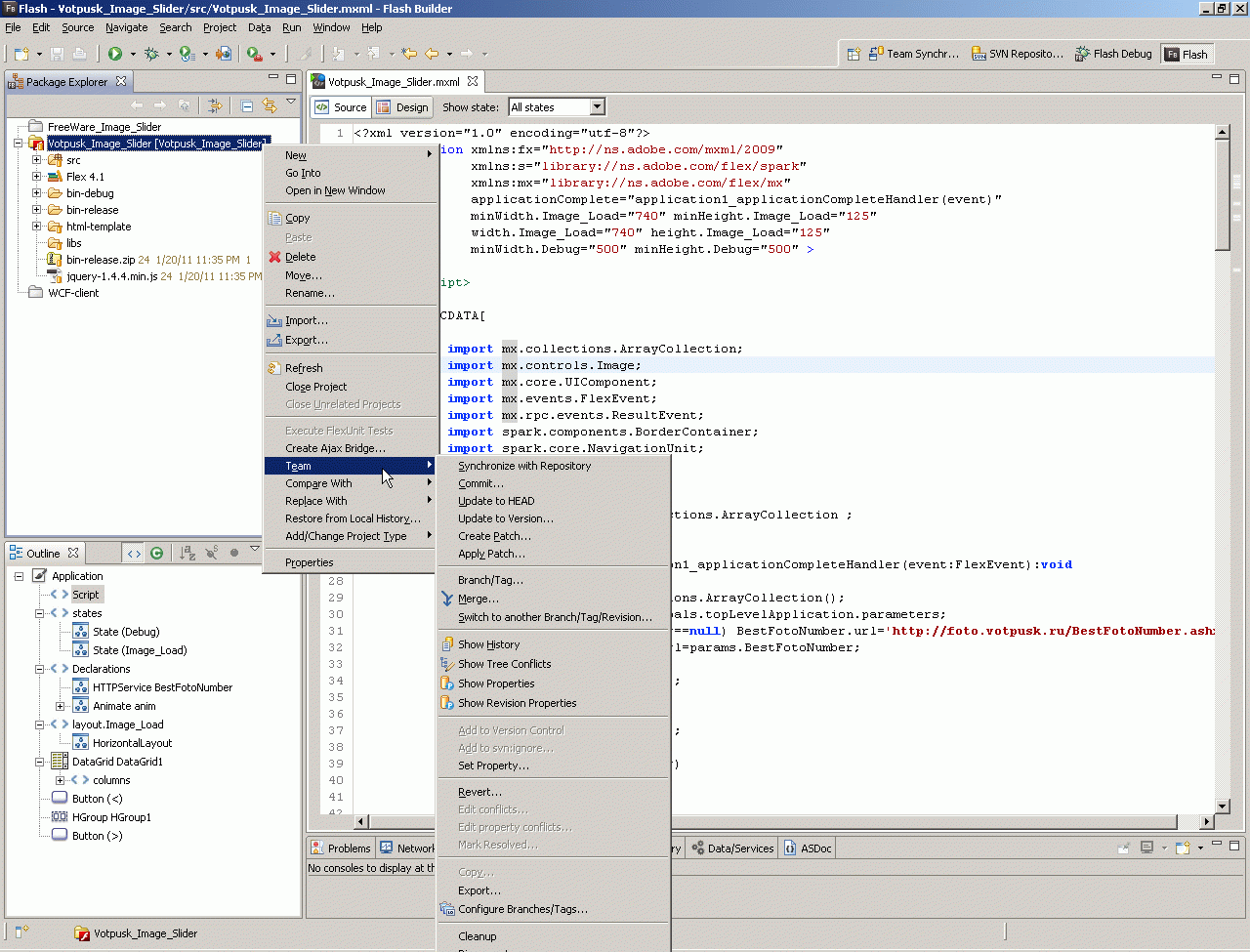Viewport: 1250px width, 952px height.
Task: Open the Navigate menu
Action: pyautogui.click(x=126, y=27)
